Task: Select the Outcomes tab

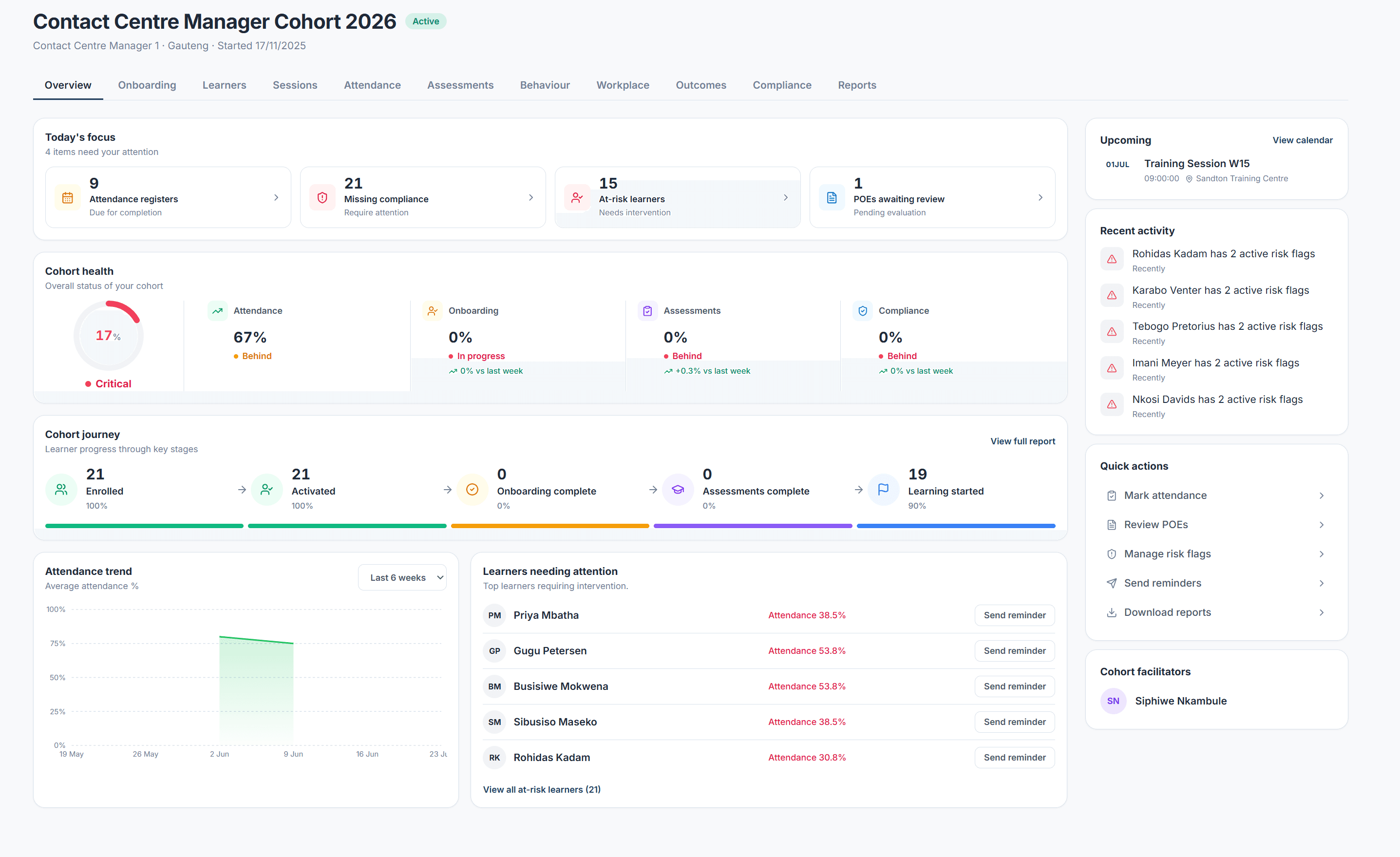Action: coord(700,85)
